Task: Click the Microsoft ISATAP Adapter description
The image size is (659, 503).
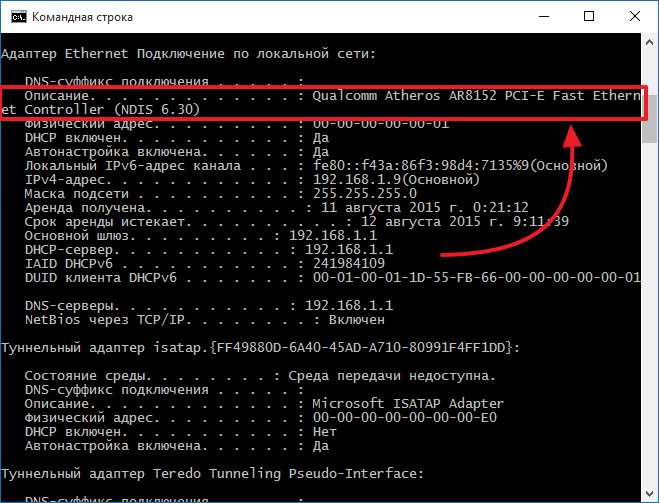Action: point(408,404)
